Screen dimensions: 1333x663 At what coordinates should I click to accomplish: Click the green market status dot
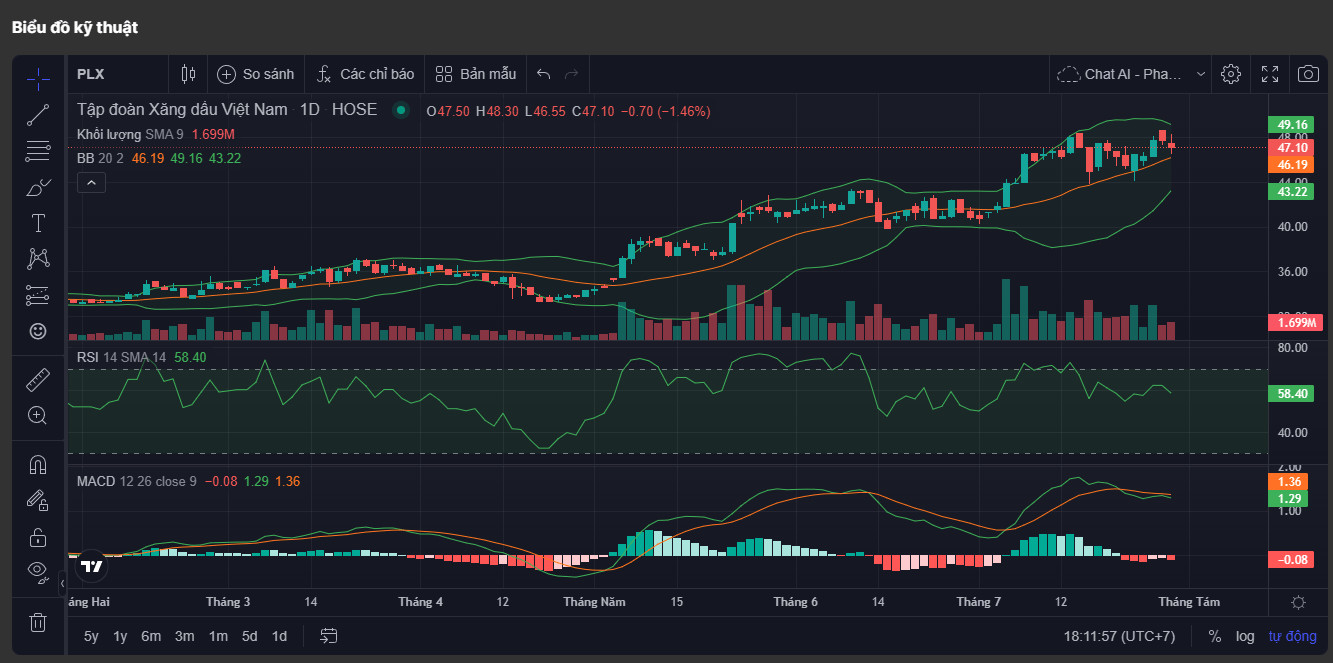click(401, 110)
